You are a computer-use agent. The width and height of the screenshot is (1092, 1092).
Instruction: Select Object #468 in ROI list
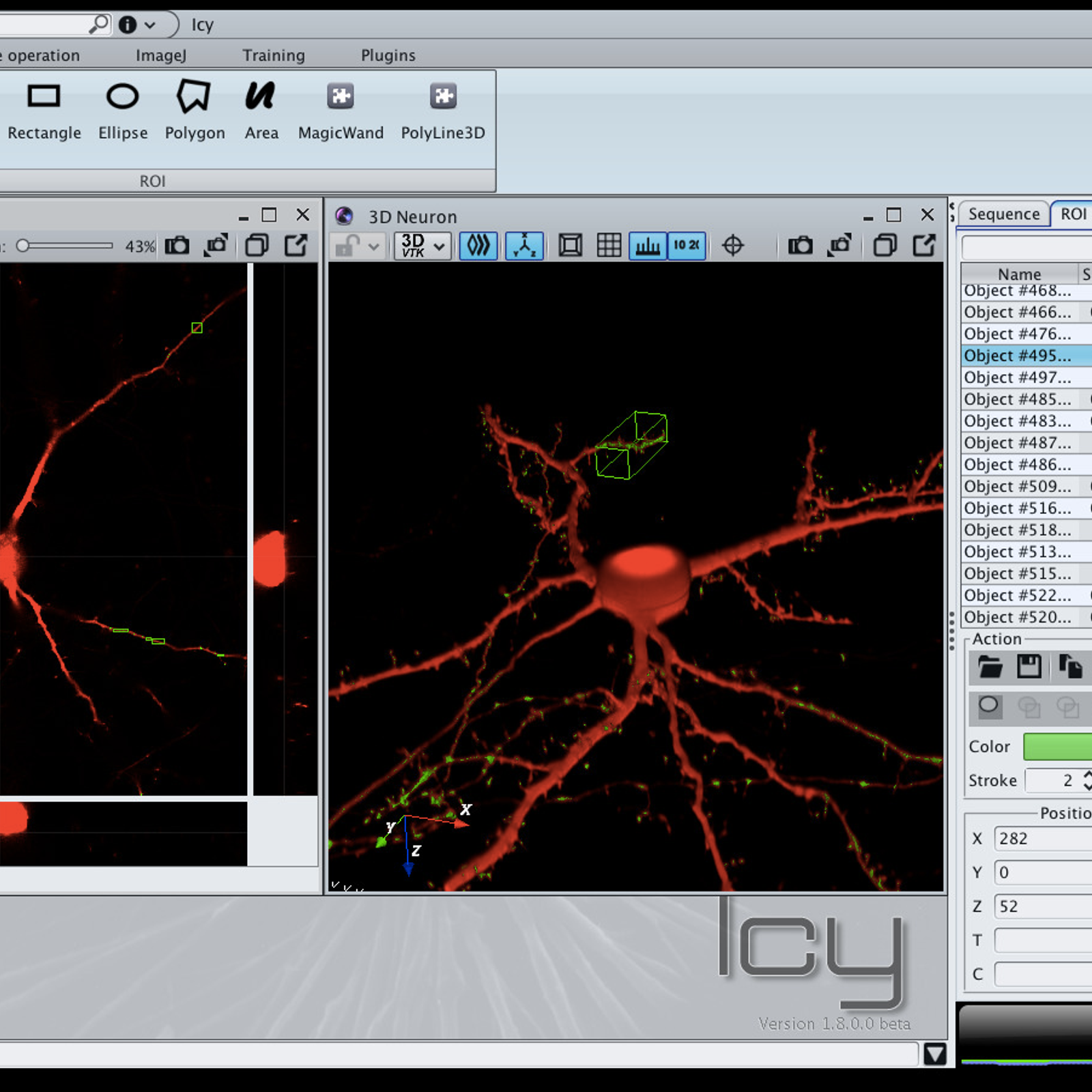[x=1026, y=291]
